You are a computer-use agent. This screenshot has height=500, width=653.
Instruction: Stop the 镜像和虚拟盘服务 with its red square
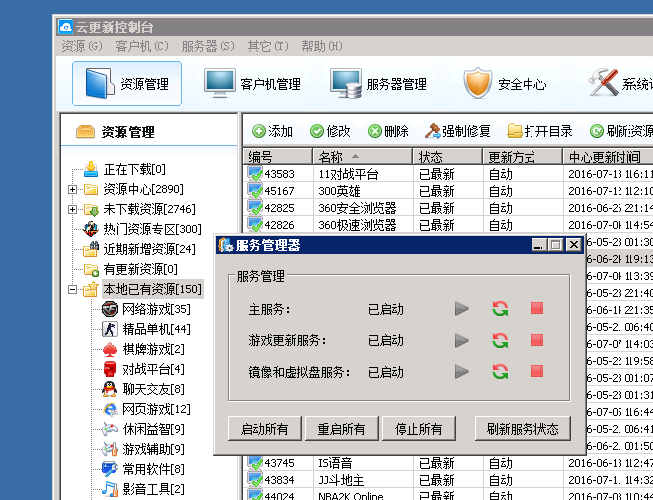coord(536,371)
